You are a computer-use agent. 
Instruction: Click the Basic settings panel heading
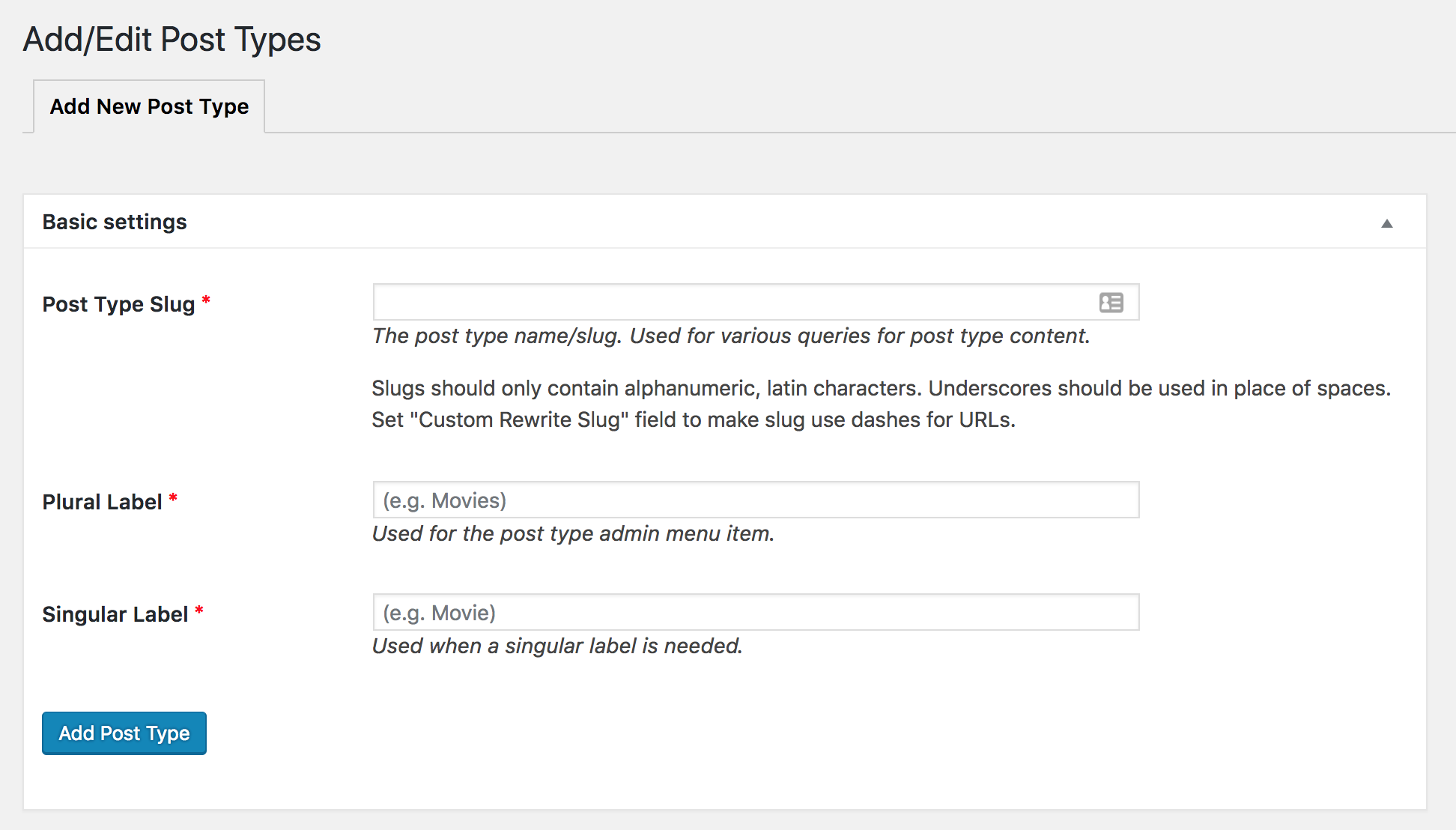pyautogui.click(x=115, y=222)
